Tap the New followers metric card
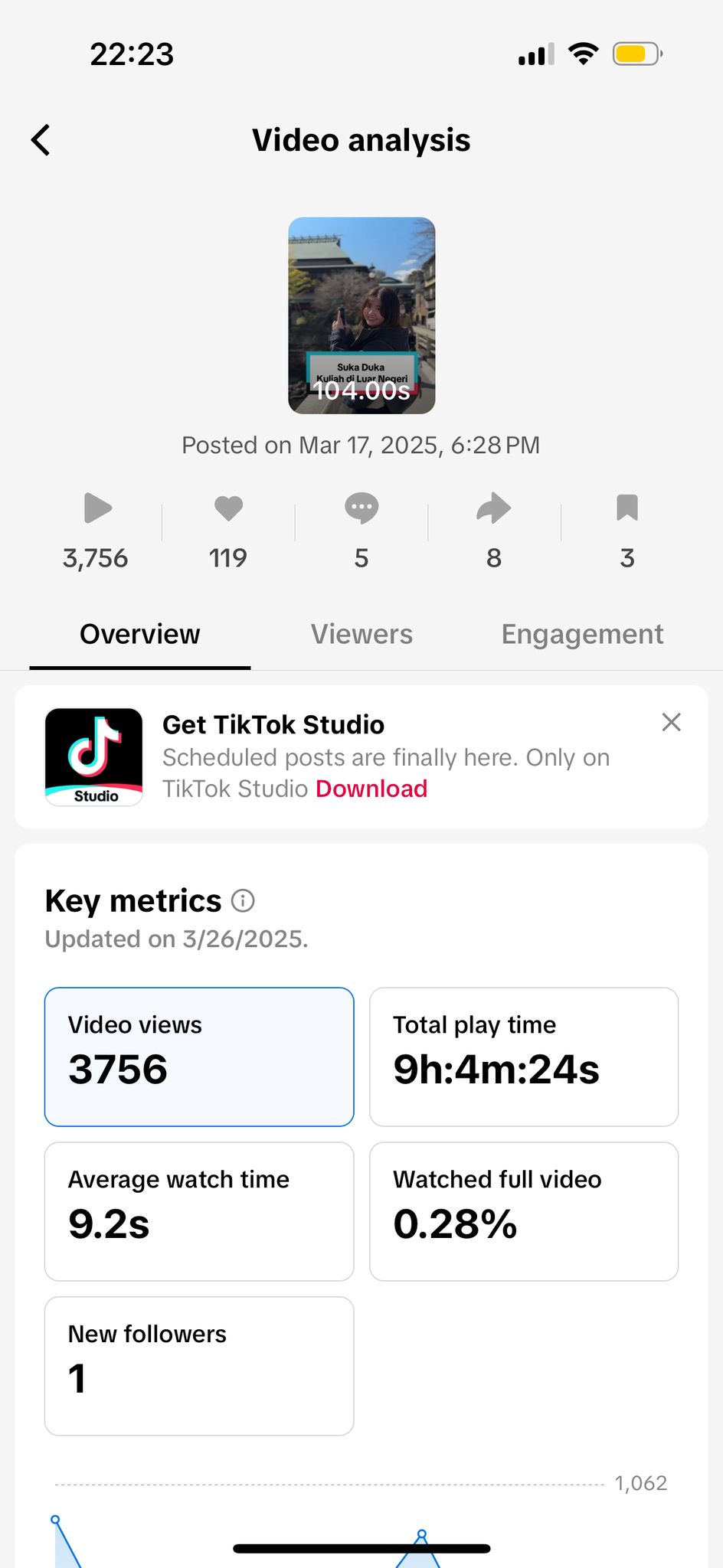 (199, 1366)
